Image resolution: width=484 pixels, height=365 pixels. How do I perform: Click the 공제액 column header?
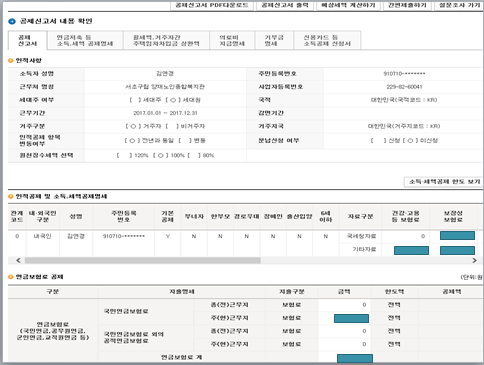[452, 292]
